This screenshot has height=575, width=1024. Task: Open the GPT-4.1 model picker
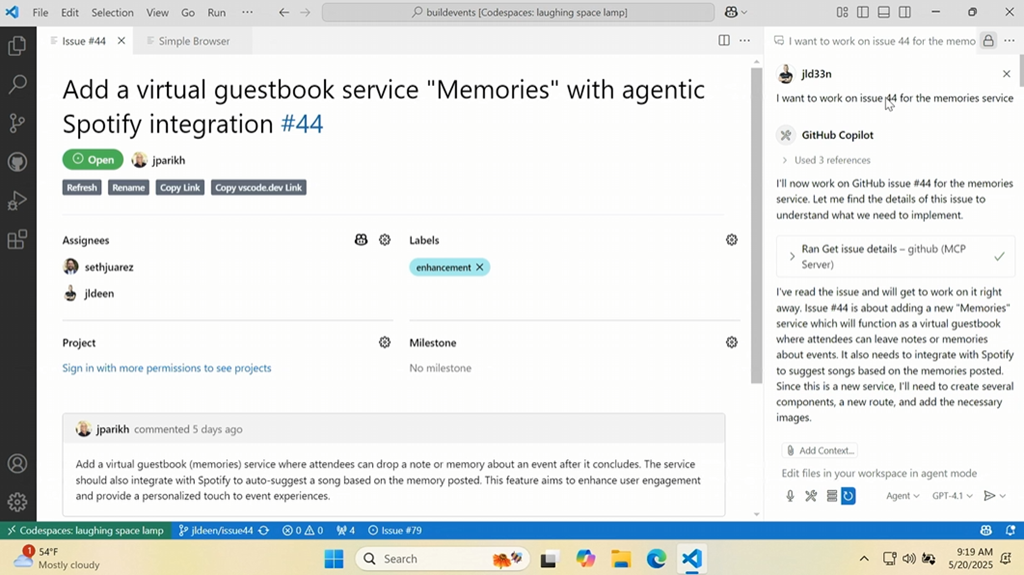952,496
